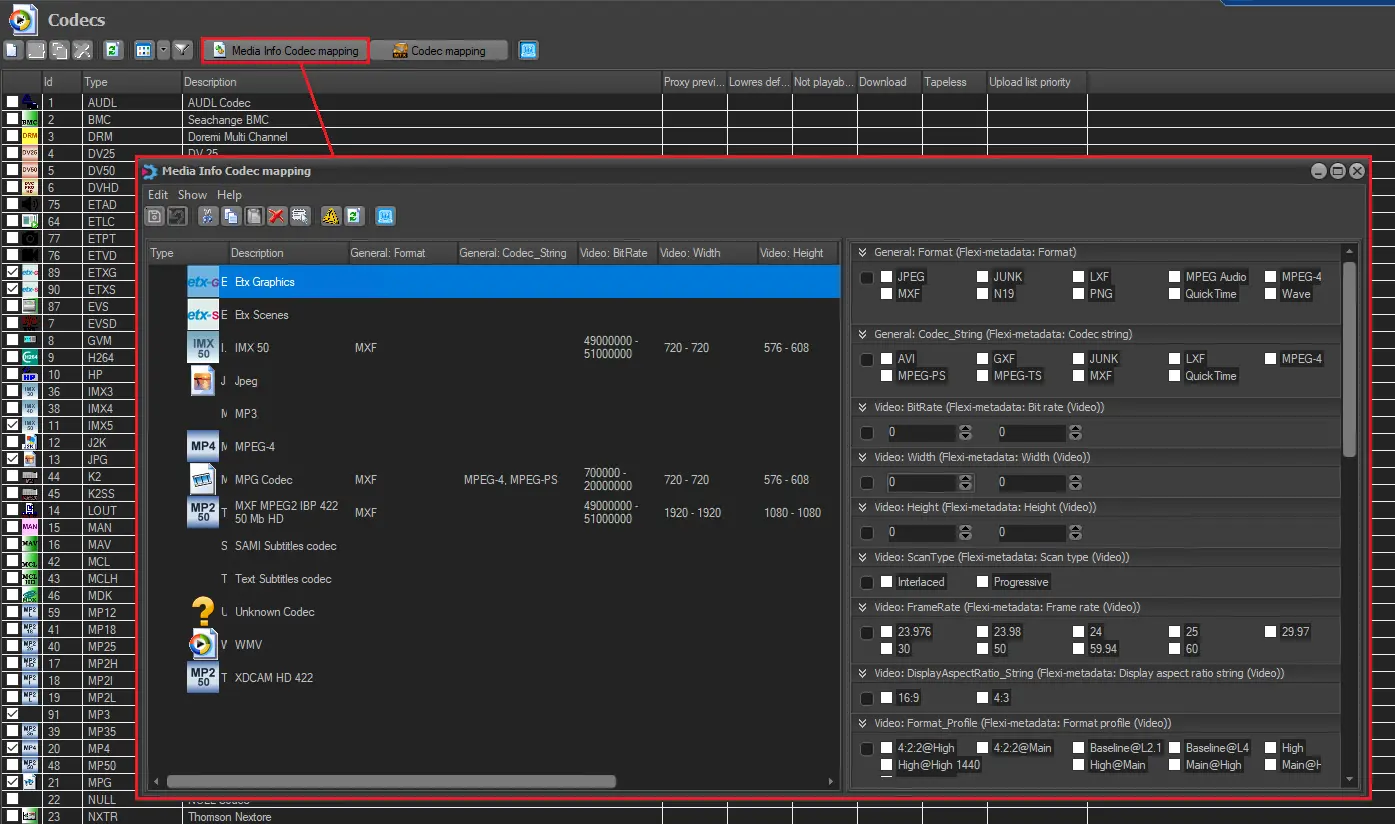Open the Edit menu
Image resolution: width=1395 pixels, height=824 pixels.
tap(158, 195)
